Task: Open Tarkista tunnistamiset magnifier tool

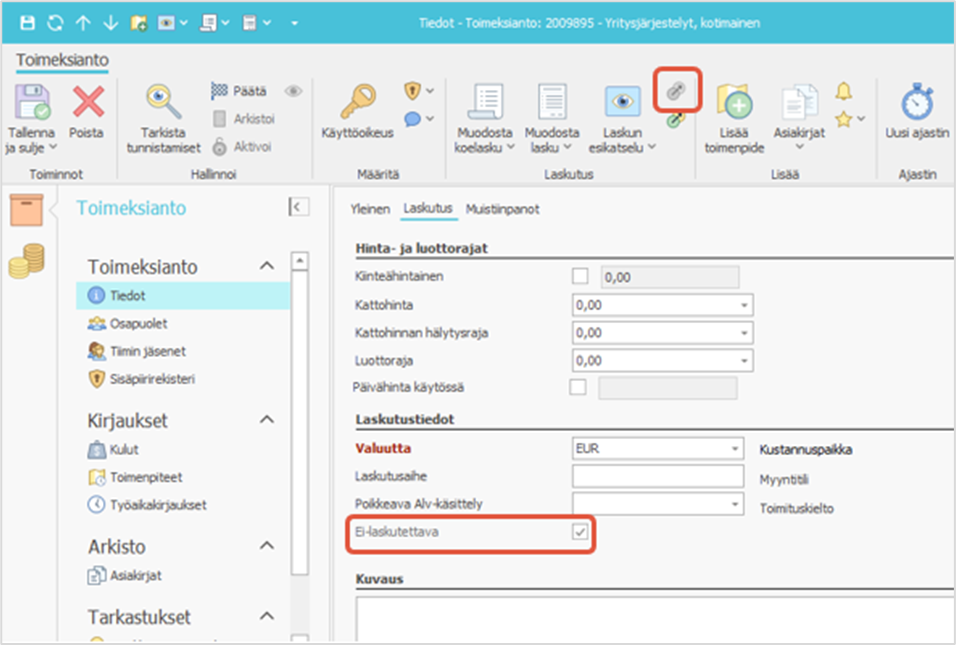Action: (x=162, y=102)
